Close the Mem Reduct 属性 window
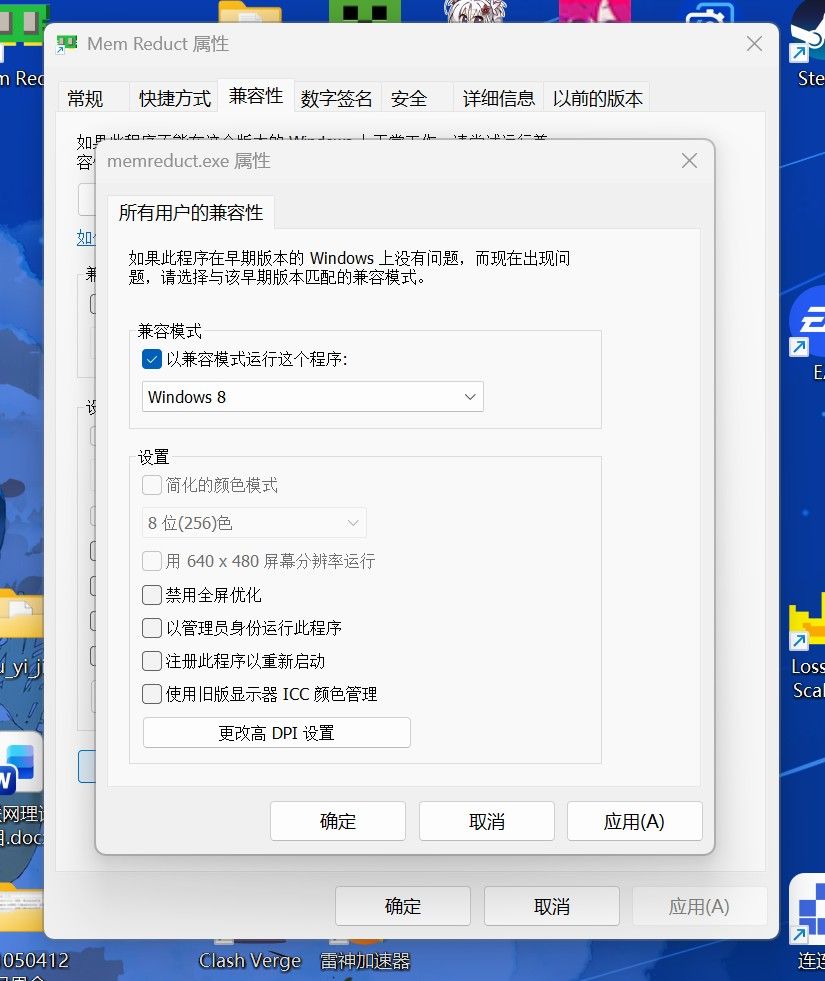The width and height of the screenshot is (825, 981). [x=754, y=44]
